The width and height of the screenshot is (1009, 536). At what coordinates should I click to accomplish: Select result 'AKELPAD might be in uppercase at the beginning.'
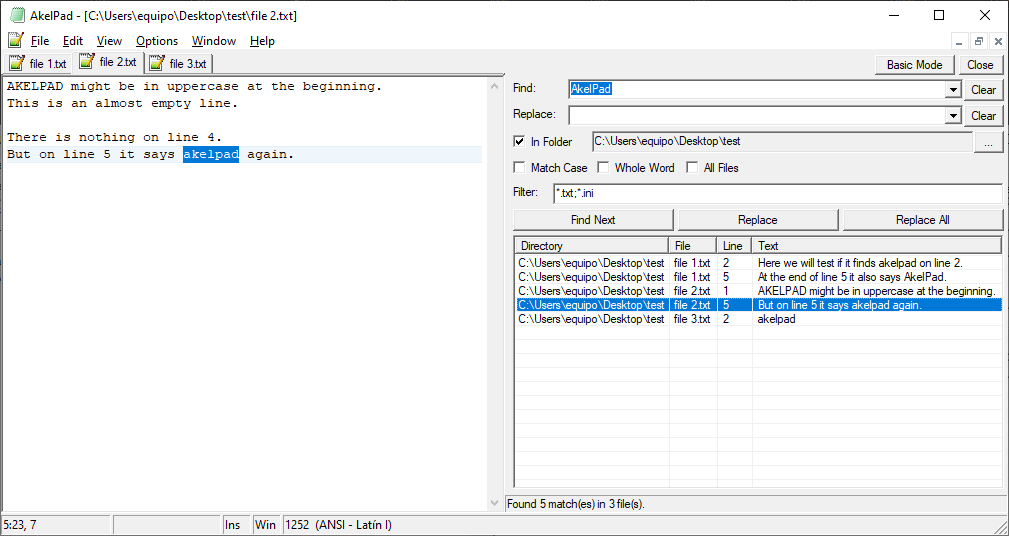[759, 291]
